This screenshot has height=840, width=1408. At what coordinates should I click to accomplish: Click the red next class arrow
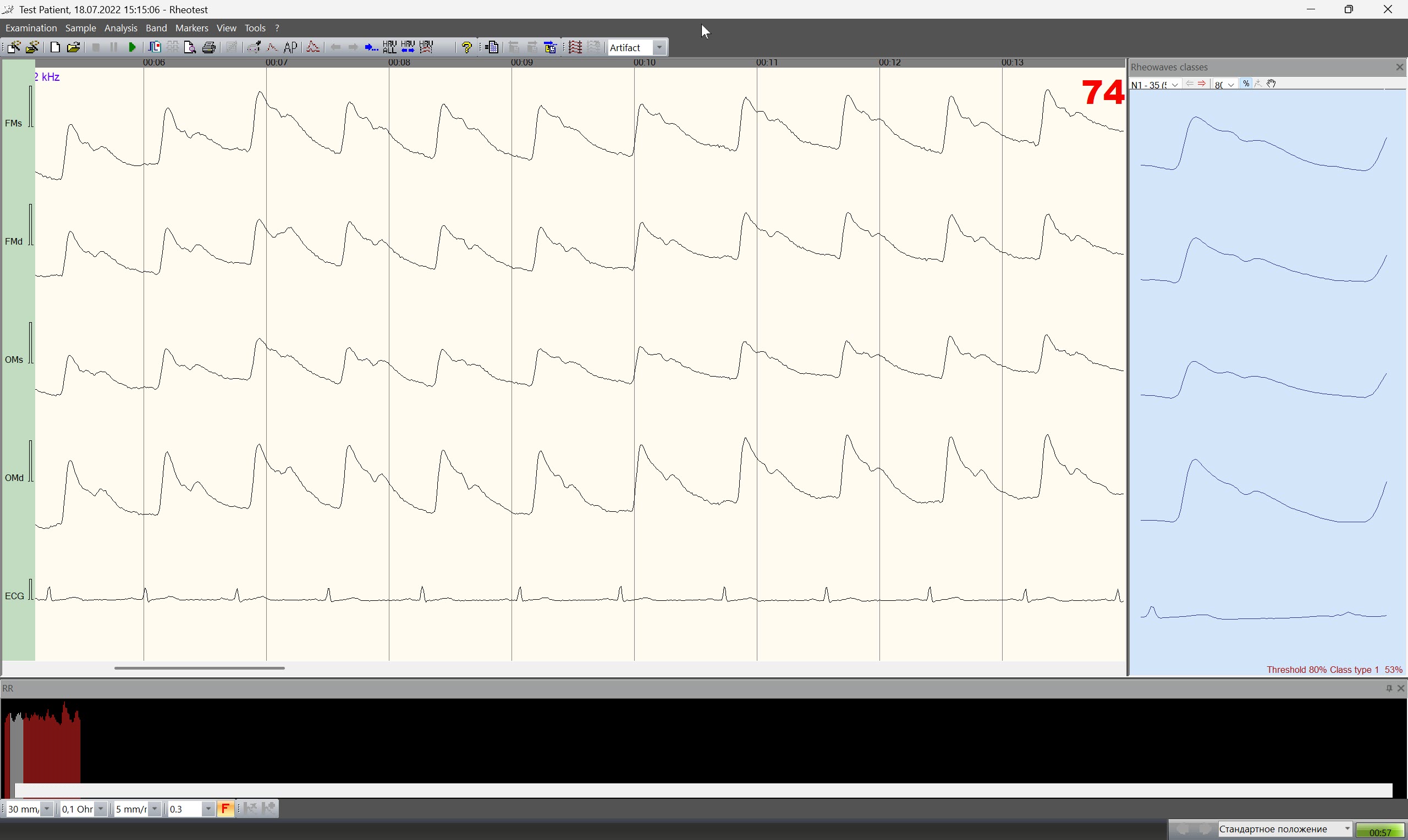click(1202, 84)
